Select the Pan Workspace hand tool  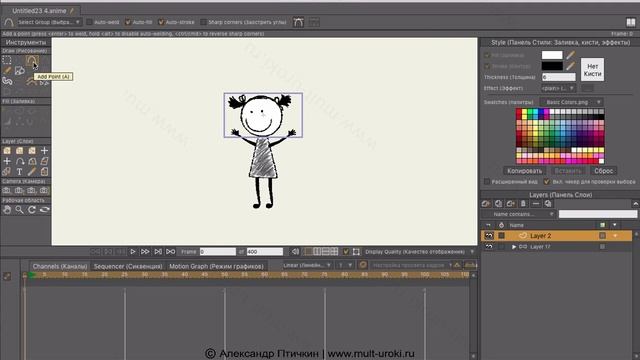(x=7, y=210)
